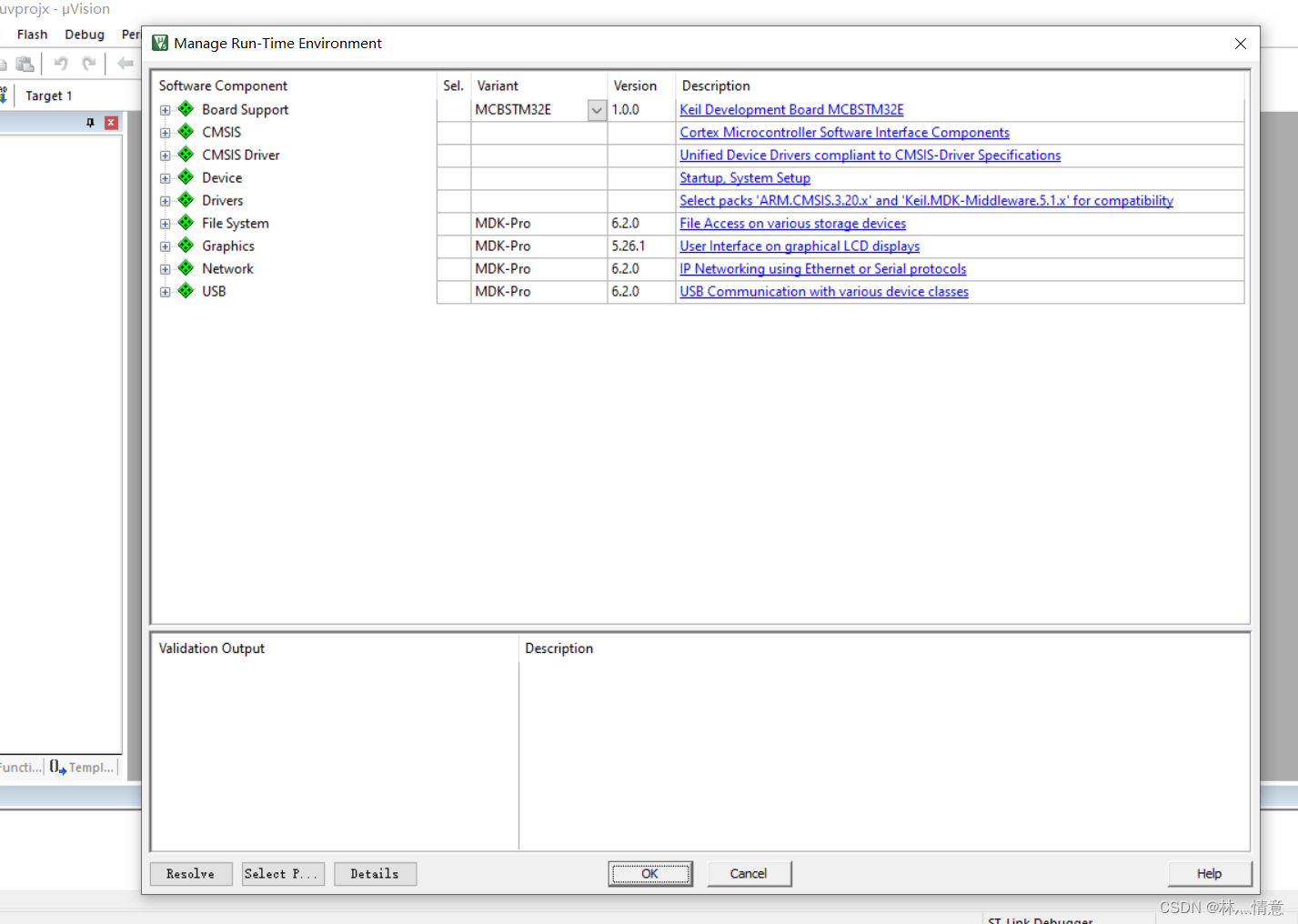The width and height of the screenshot is (1298, 924).
Task: Click the USB component diamond icon
Action: (x=186, y=291)
